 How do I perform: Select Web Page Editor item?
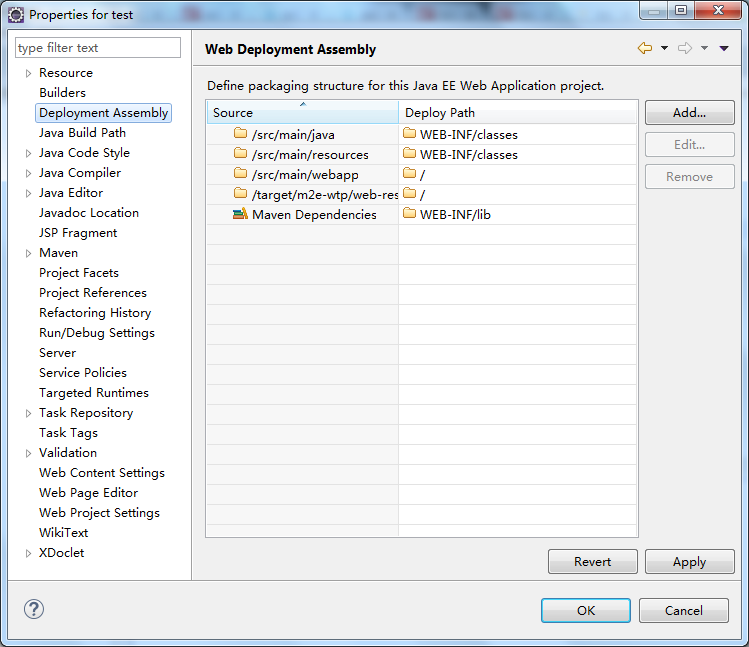point(88,493)
